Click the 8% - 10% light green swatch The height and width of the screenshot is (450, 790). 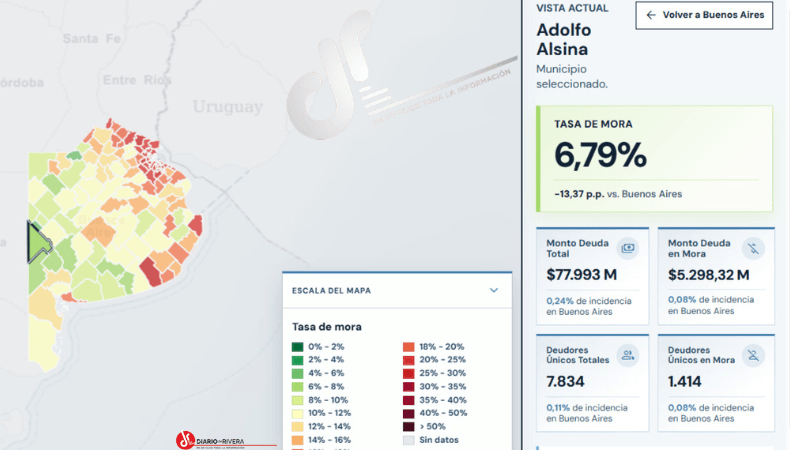tap(297, 400)
